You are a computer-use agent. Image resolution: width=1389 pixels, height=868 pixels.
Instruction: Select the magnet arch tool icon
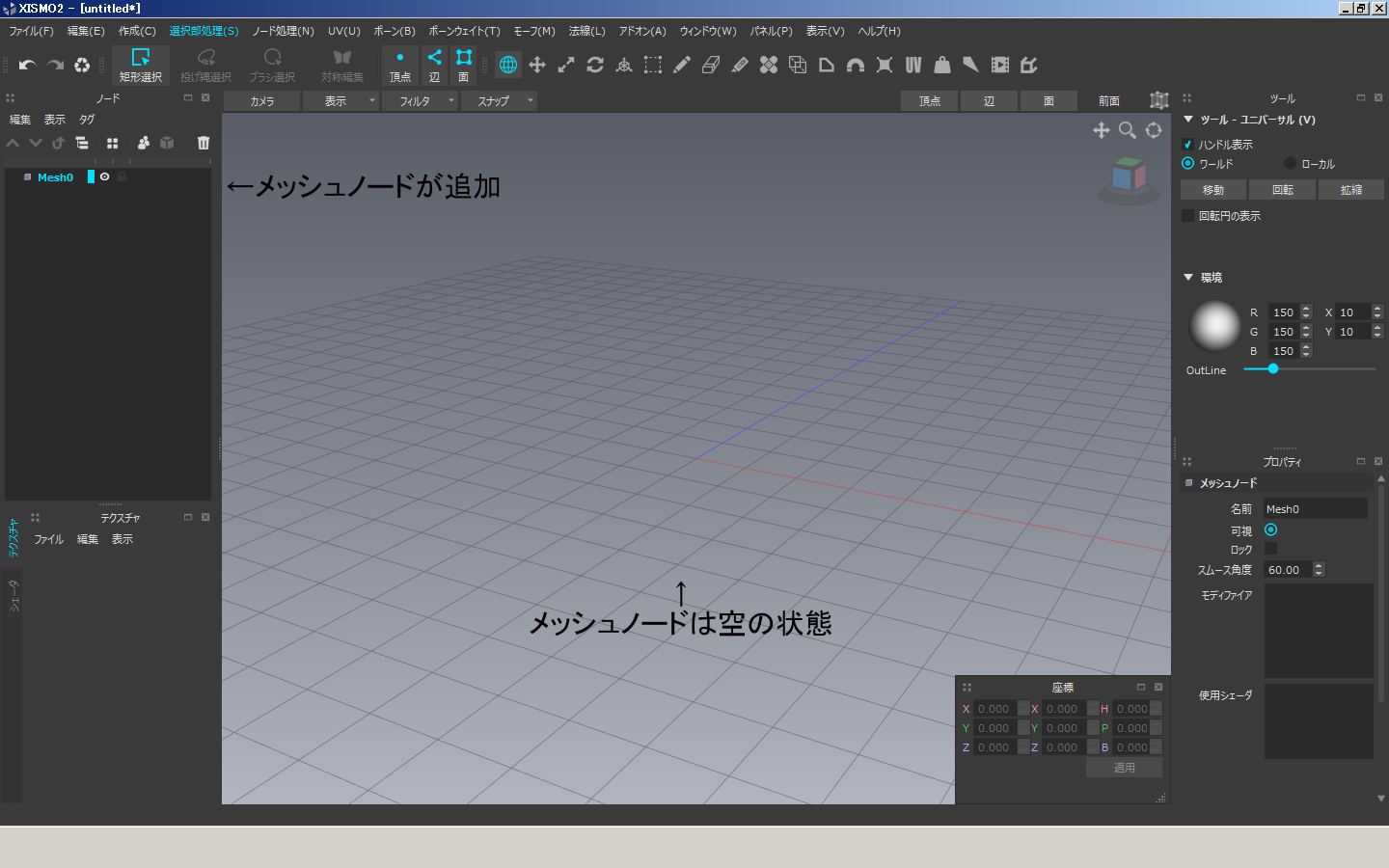pos(856,65)
